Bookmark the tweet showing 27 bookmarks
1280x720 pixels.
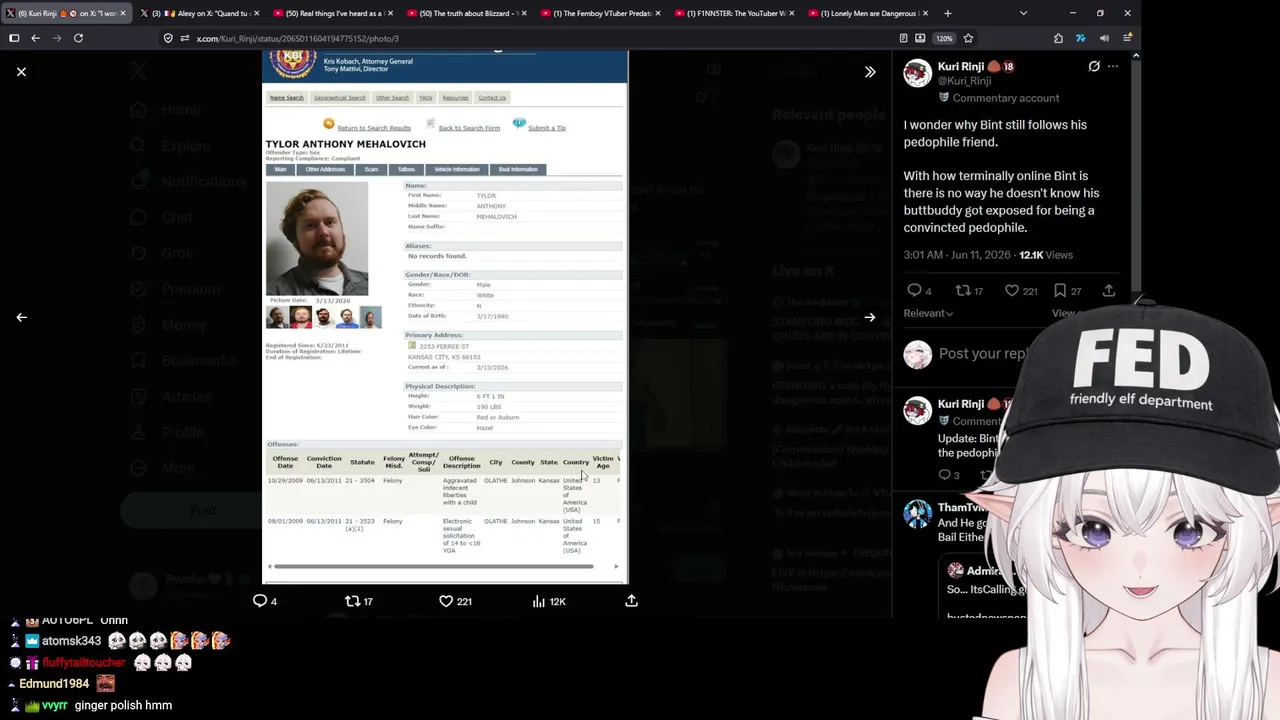click(1069, 291)
